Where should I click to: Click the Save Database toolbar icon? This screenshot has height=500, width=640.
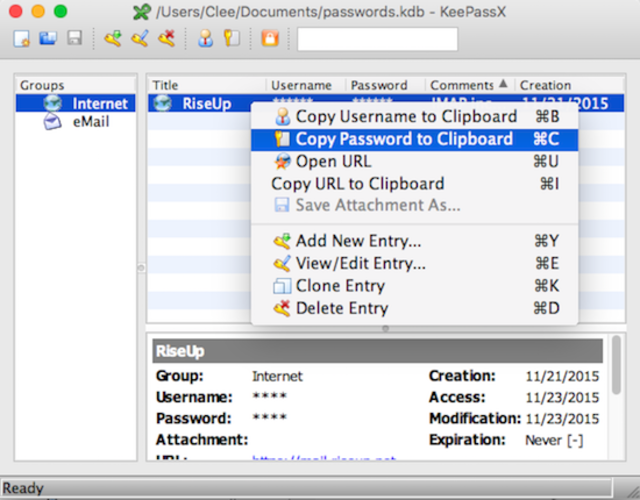[75, 38]
